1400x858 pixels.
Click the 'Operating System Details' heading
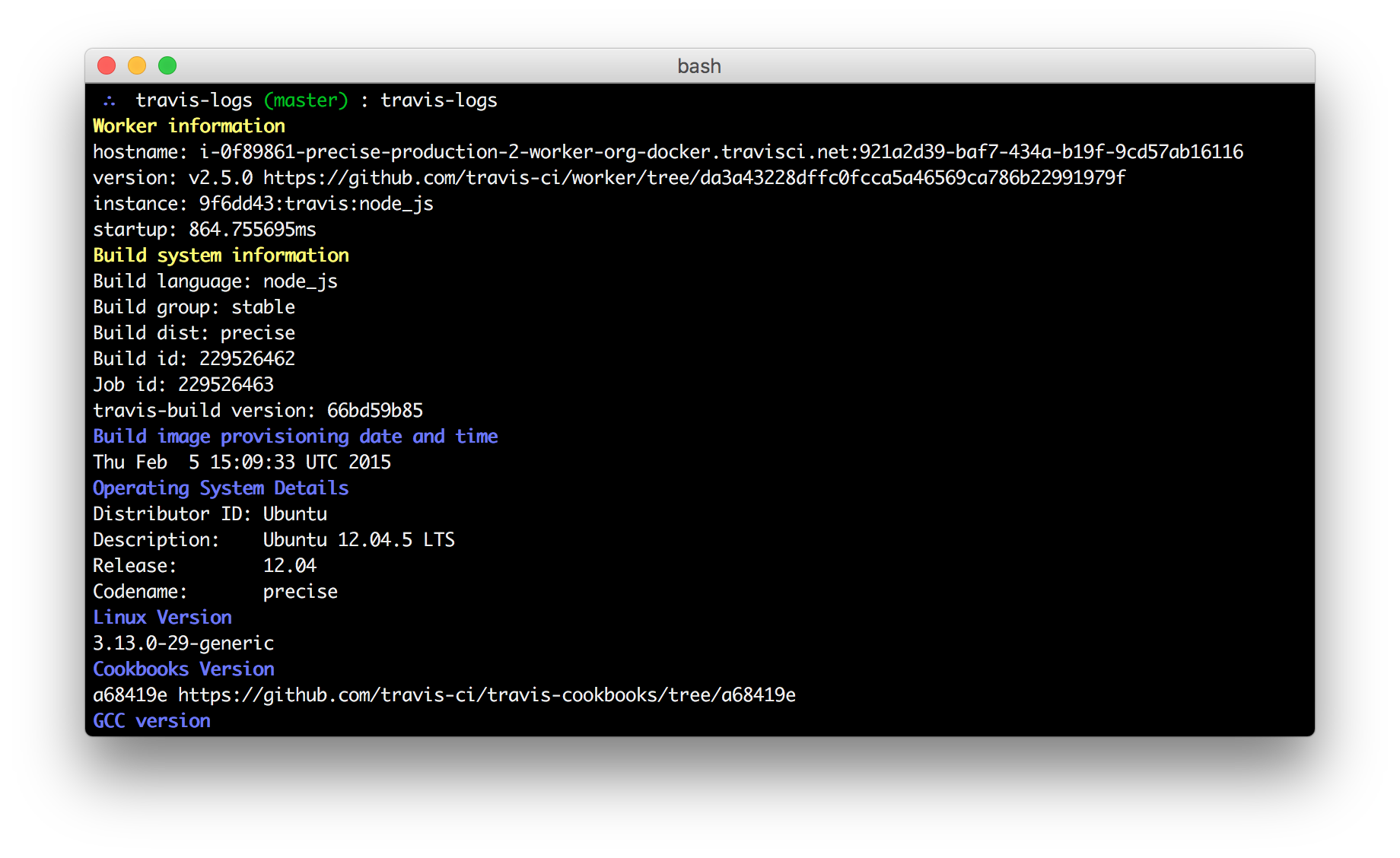(x=221, y=488)
